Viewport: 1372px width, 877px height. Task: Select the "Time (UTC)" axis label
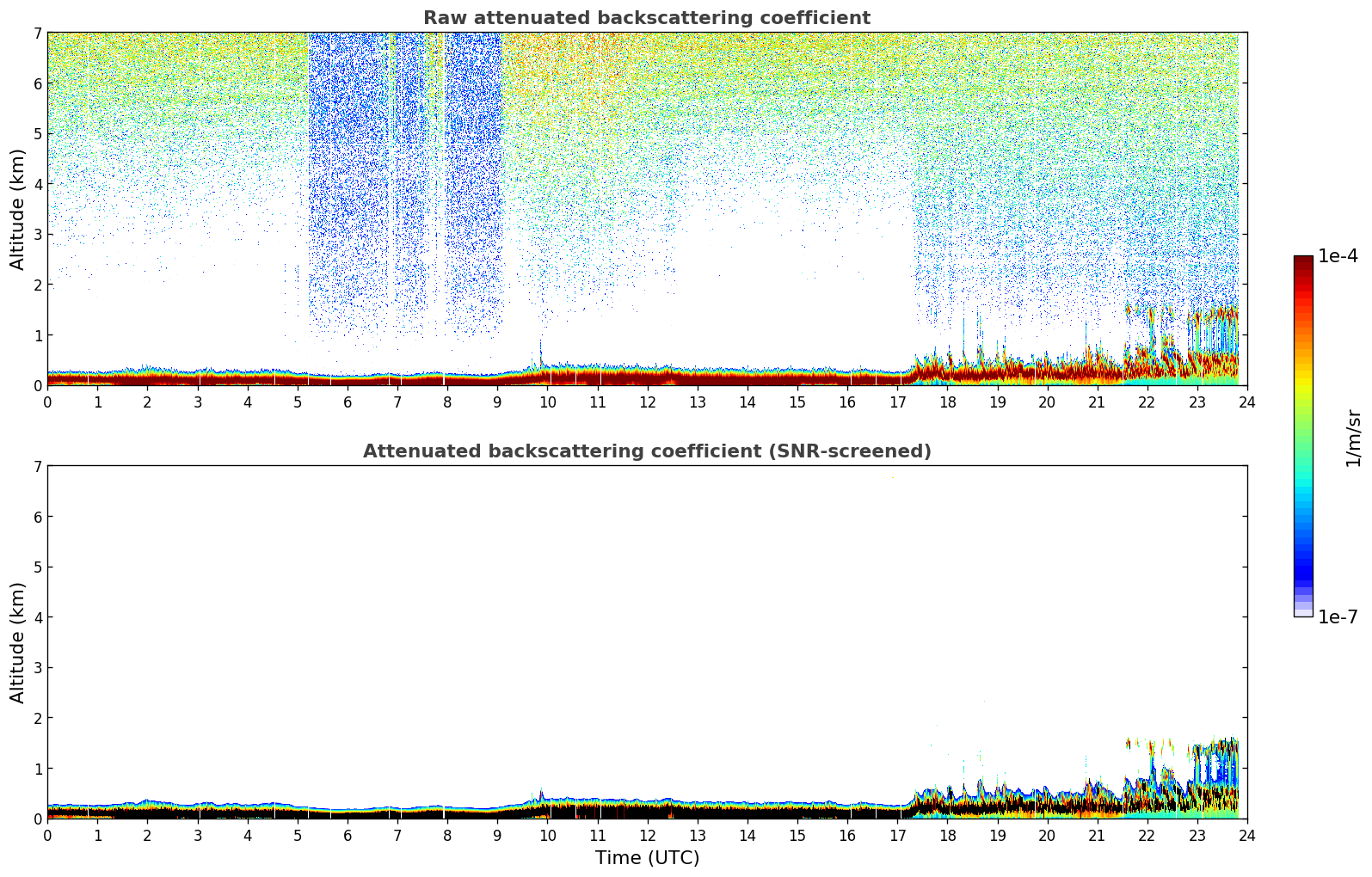(647, 858)
